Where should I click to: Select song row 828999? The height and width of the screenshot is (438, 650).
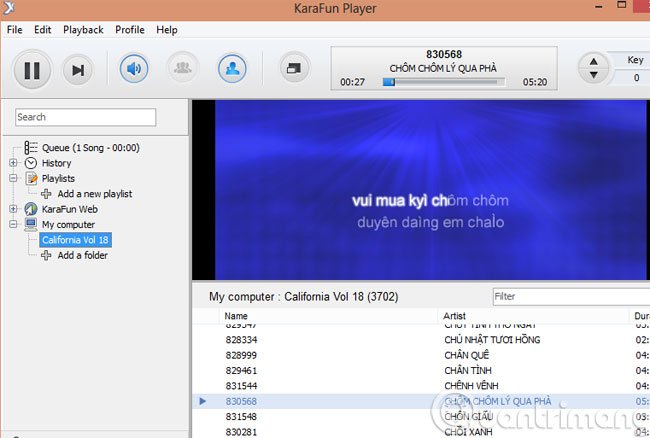[421, 355]
